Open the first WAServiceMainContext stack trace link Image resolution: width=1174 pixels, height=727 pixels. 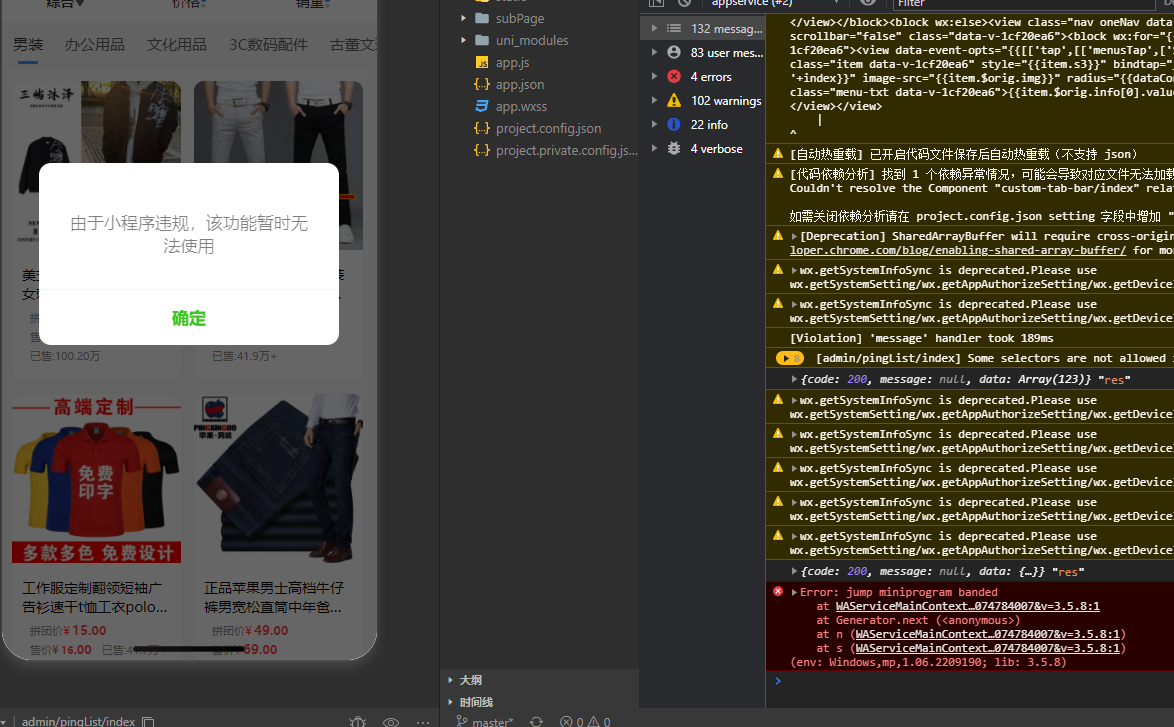[967, 606]
